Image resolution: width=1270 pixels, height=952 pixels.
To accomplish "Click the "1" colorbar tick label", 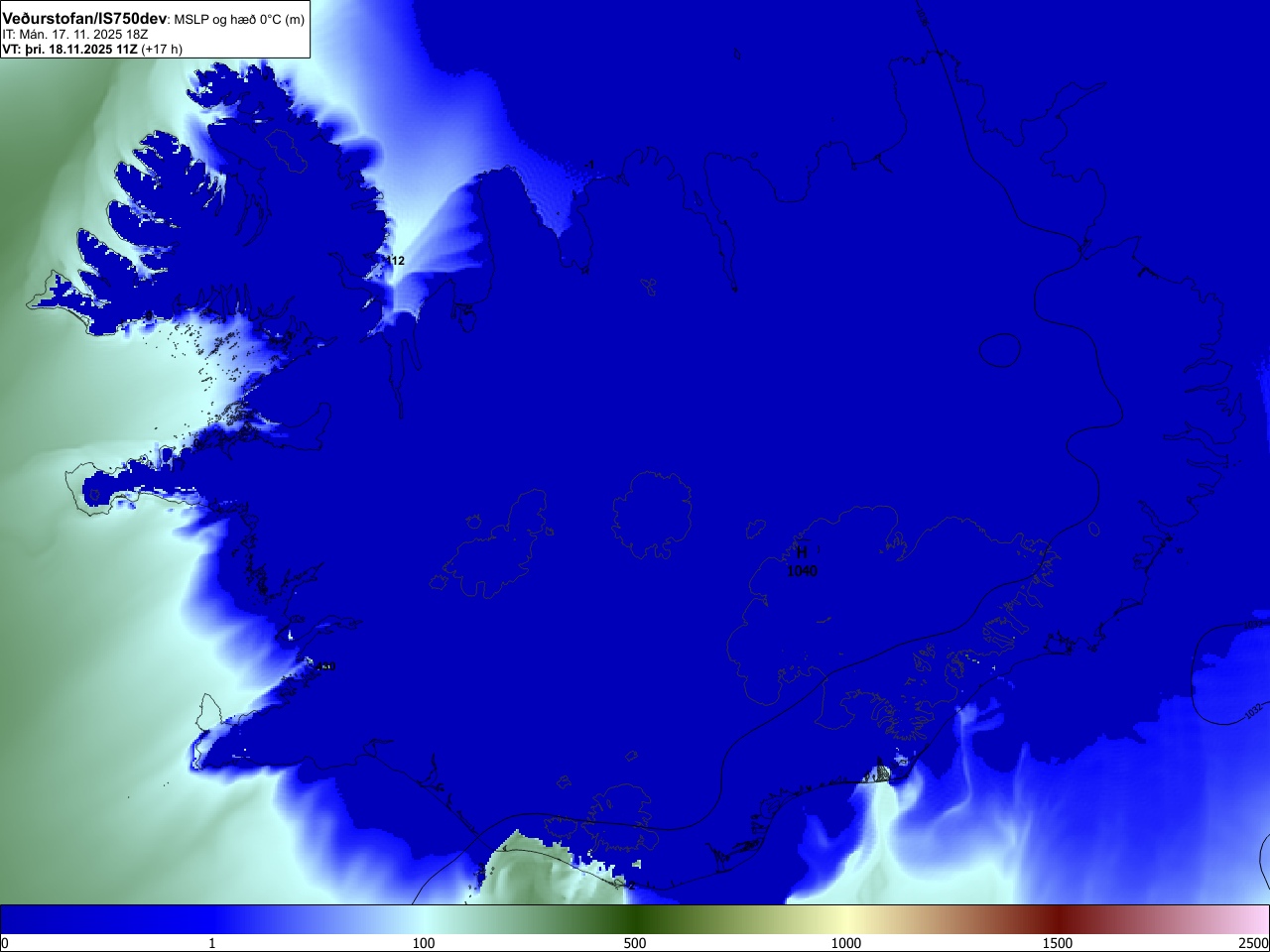I will 211,943.
